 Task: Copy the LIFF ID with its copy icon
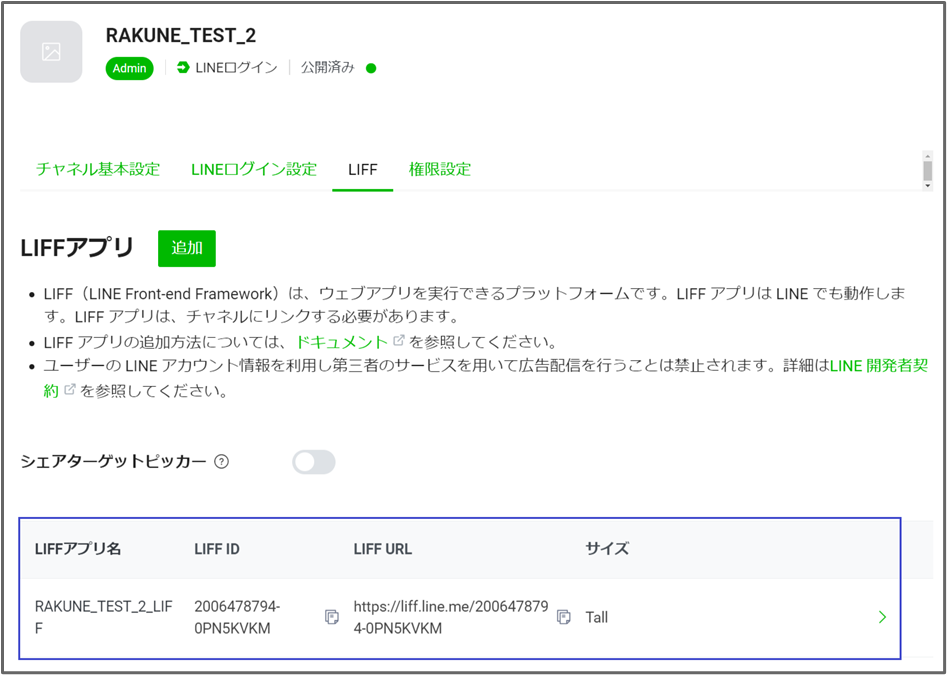[x=332, y=617]
